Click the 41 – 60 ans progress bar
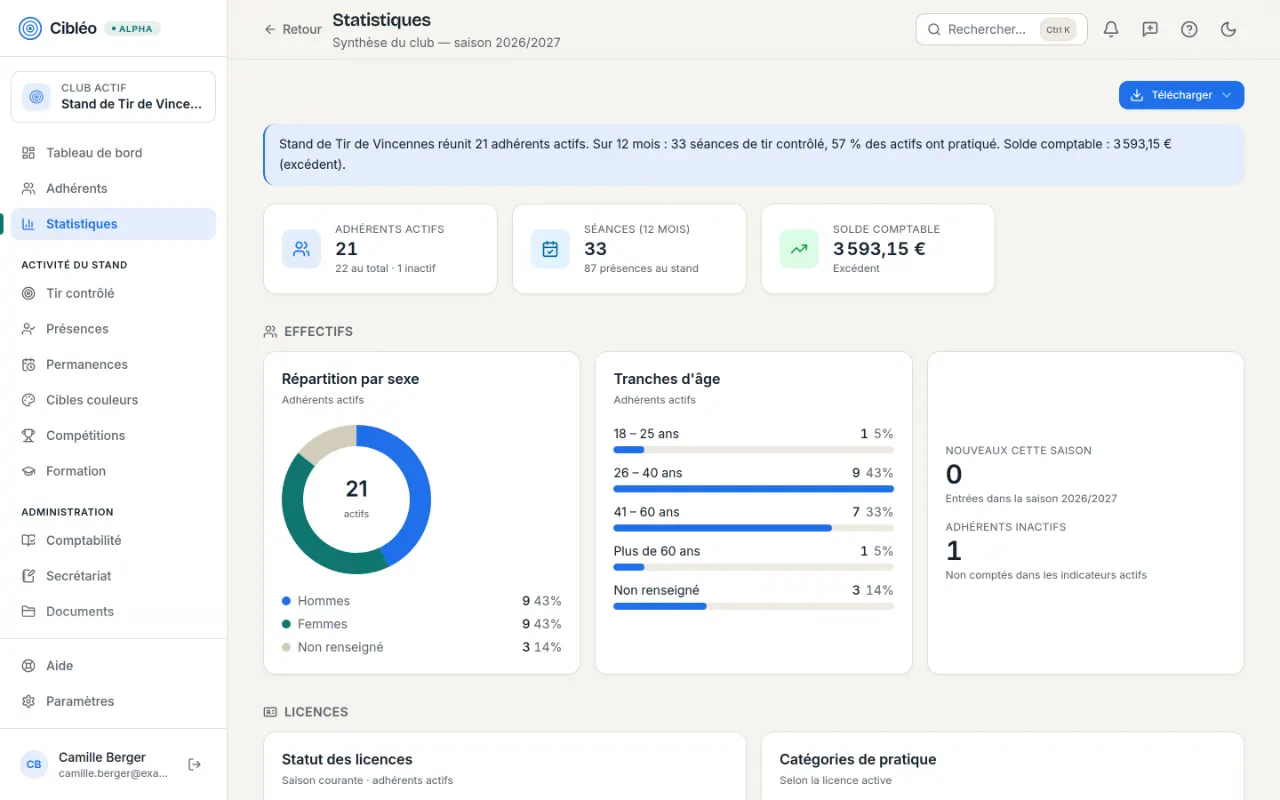The image size is (1280, 800). tap(753, 528)
